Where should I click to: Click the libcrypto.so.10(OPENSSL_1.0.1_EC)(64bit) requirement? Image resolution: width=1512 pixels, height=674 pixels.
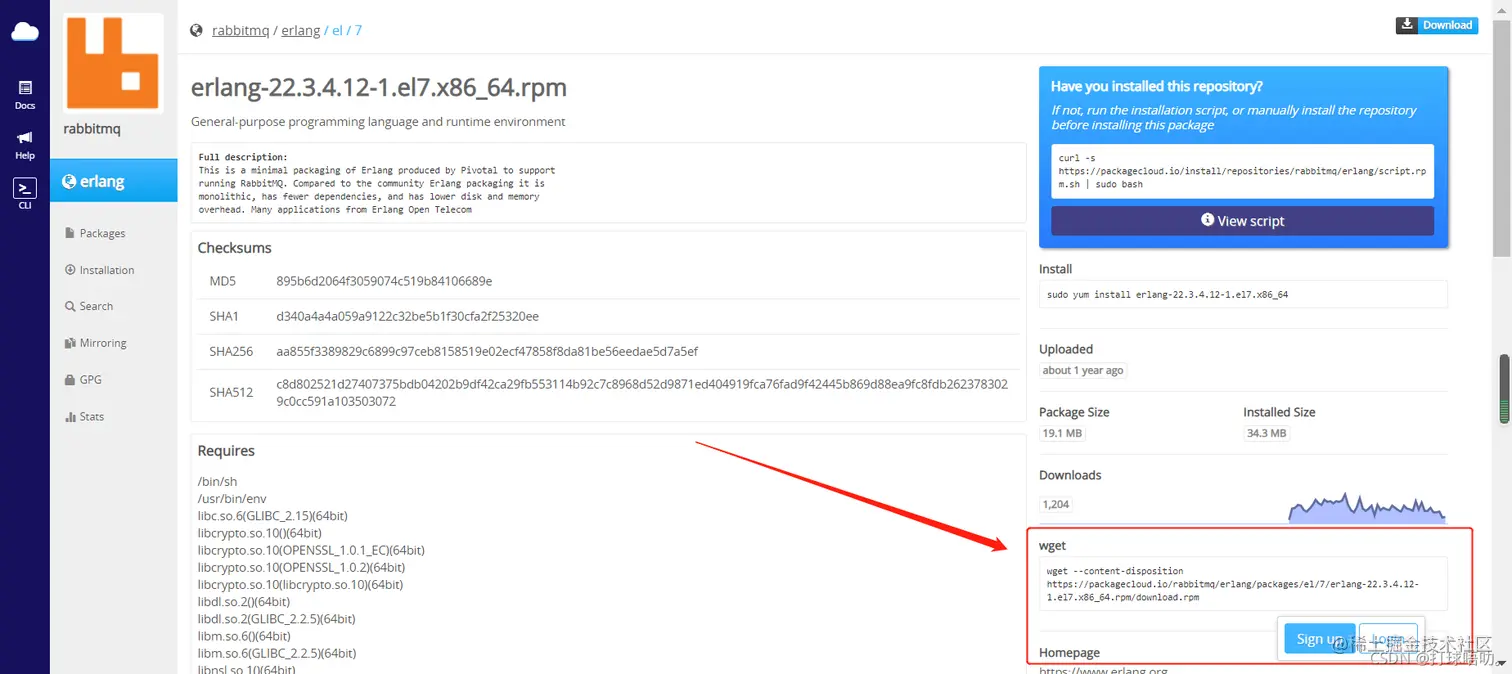coord(311,550)
